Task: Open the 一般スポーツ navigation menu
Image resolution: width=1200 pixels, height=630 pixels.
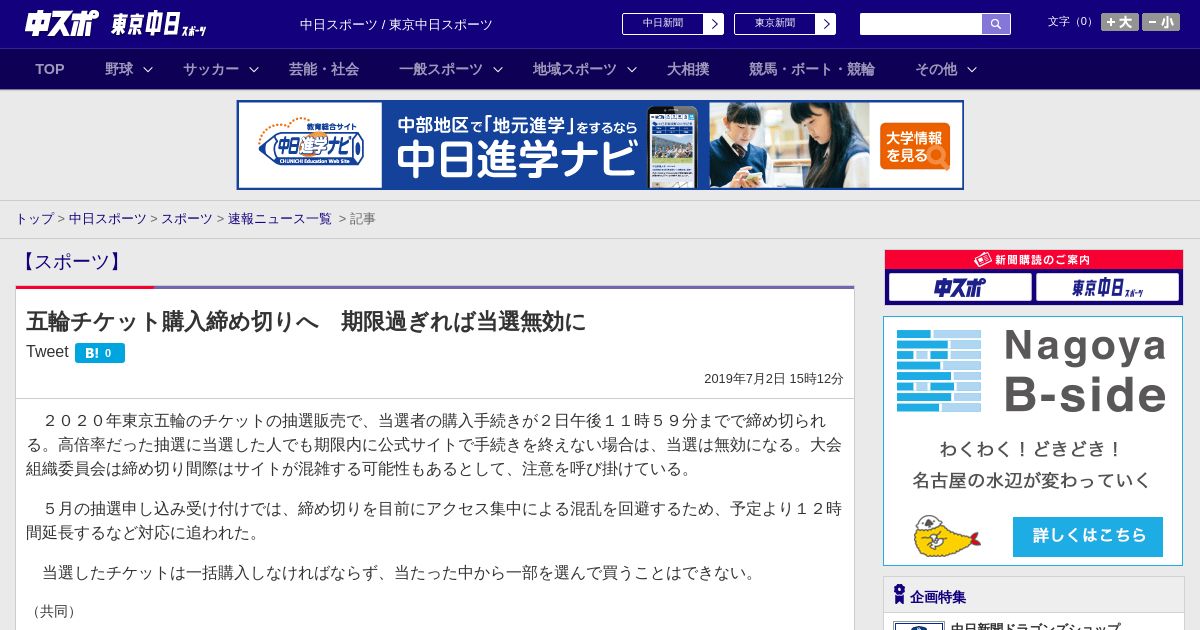Action: [x=441, y=69]
